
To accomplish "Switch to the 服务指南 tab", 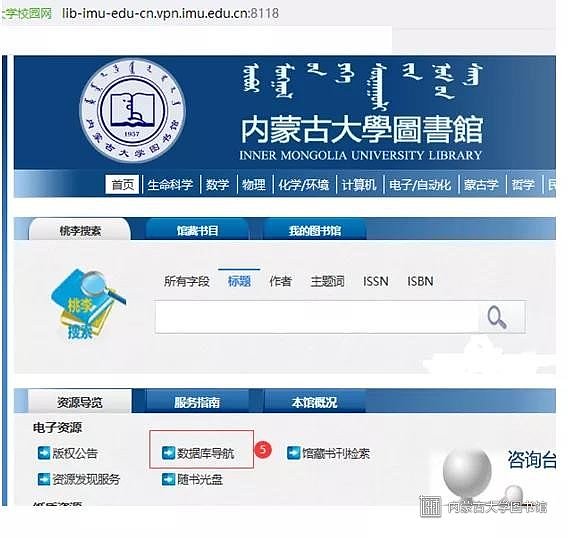I will (x=197, y=401).
